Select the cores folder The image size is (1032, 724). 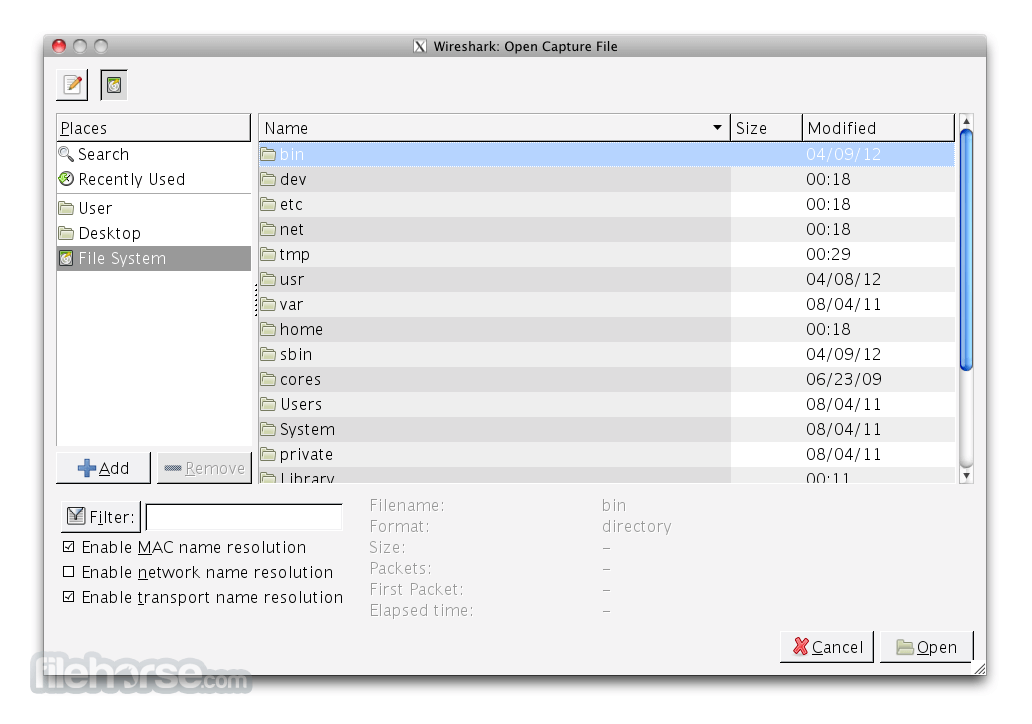606,379
